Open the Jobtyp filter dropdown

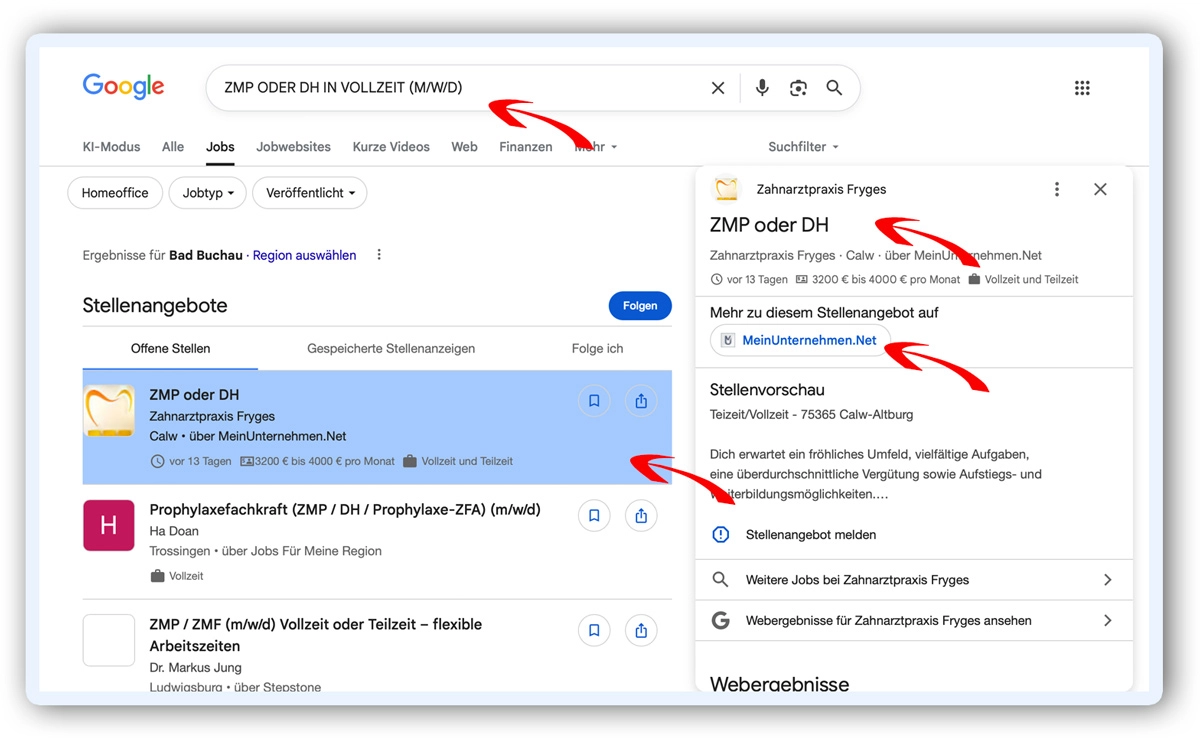coord(207,193)
